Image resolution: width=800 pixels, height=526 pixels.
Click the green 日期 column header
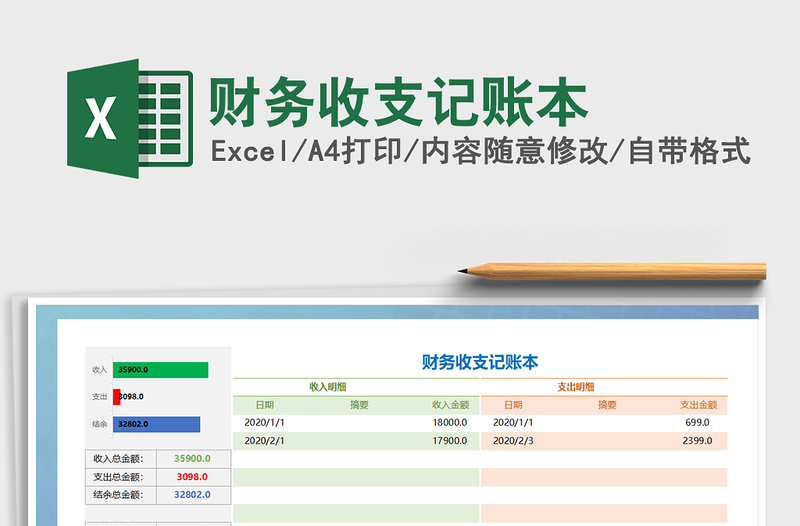tap(265, 405)
